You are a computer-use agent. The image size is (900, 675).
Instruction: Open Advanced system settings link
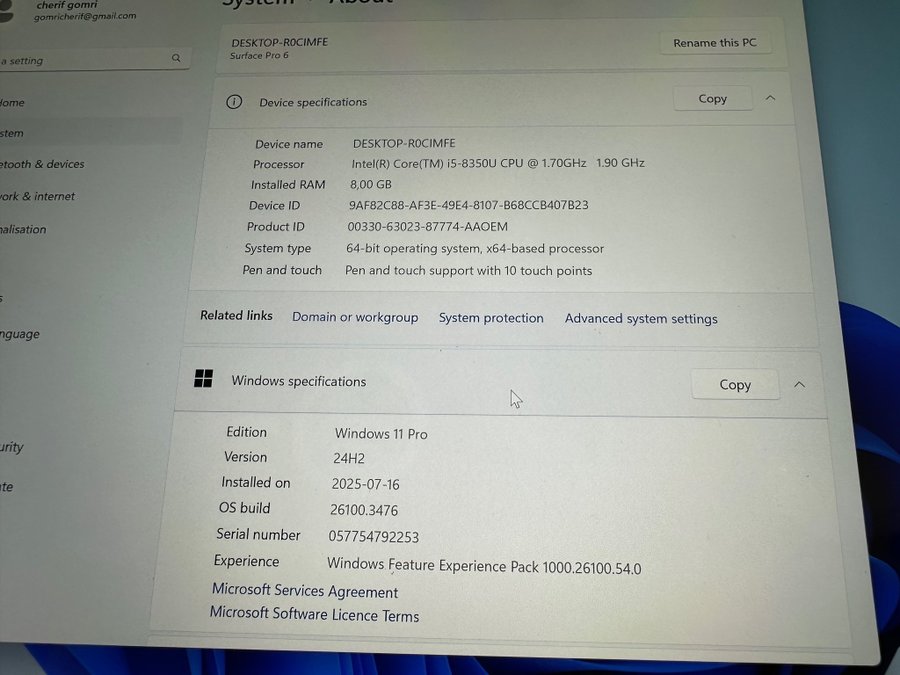(x=641, y=319)
